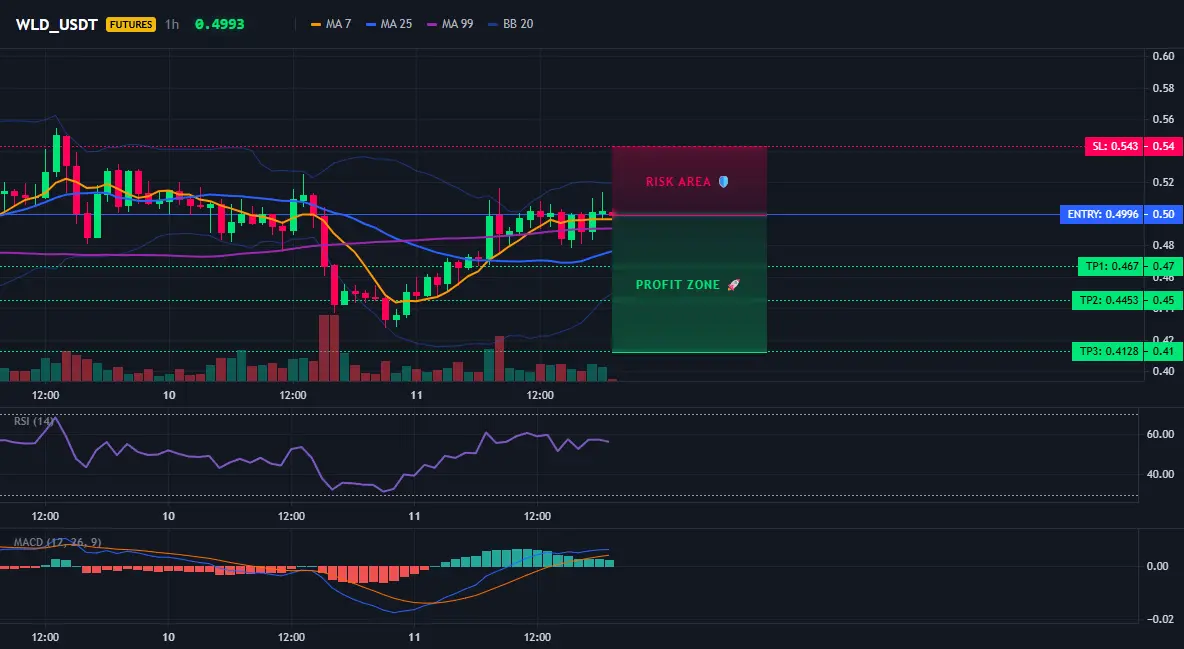
Task: Click the rocket icon beside PROFIT ZONE
Action: 733,285
